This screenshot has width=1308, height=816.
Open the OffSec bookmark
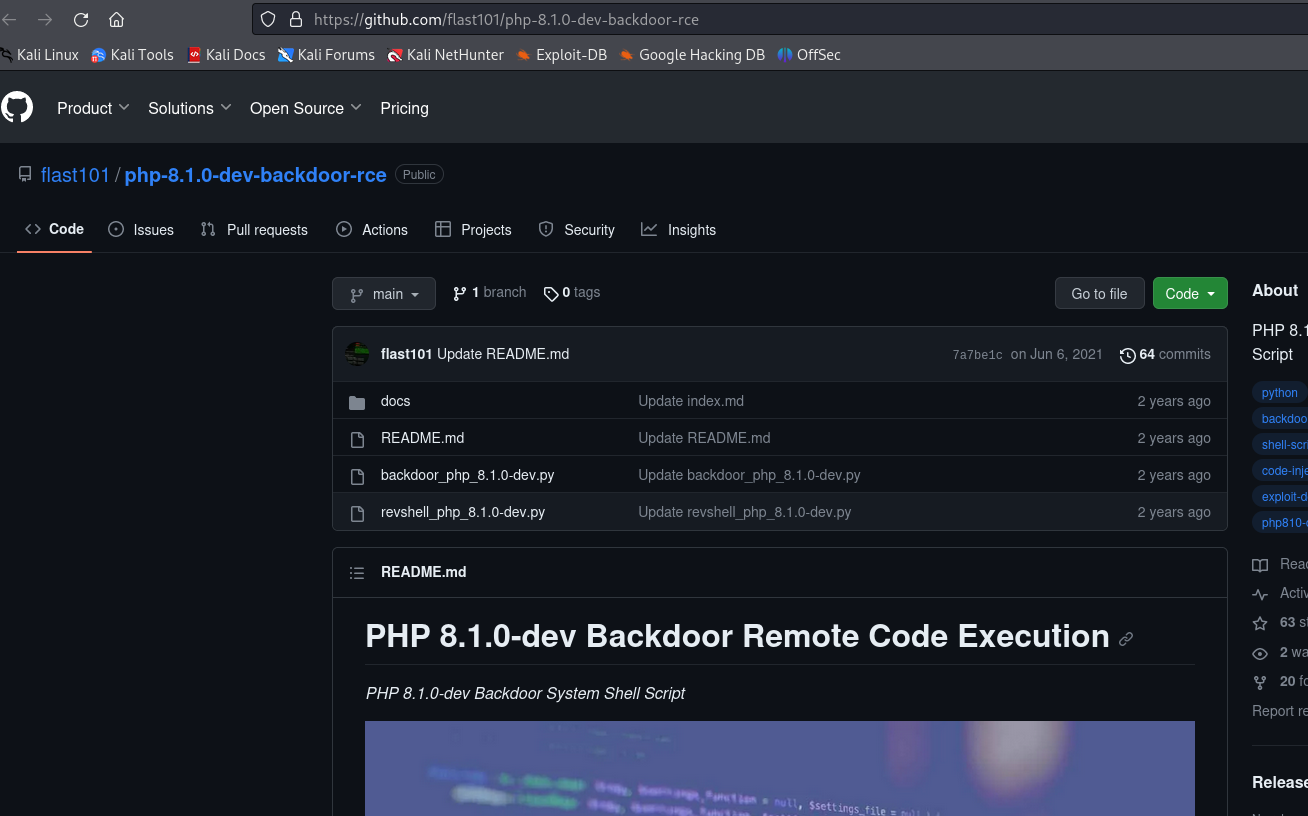pyautogui.click(x=809, y=55)
